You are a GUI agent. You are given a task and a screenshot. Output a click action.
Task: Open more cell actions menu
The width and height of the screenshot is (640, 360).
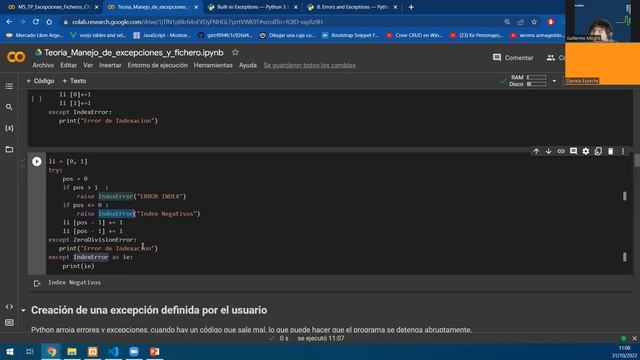point(623,151)
